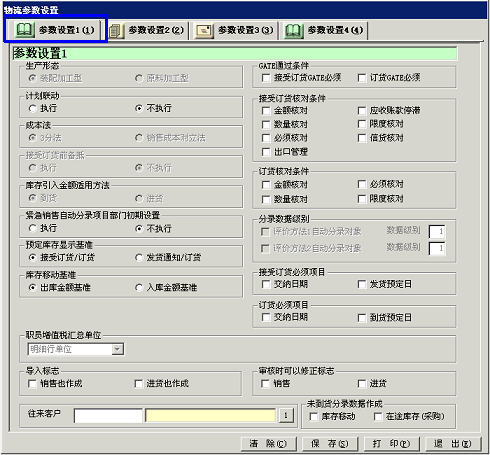490x455 pixels.
Task: Open lookup button beside 往来客户 field
Action: point(286,415)
